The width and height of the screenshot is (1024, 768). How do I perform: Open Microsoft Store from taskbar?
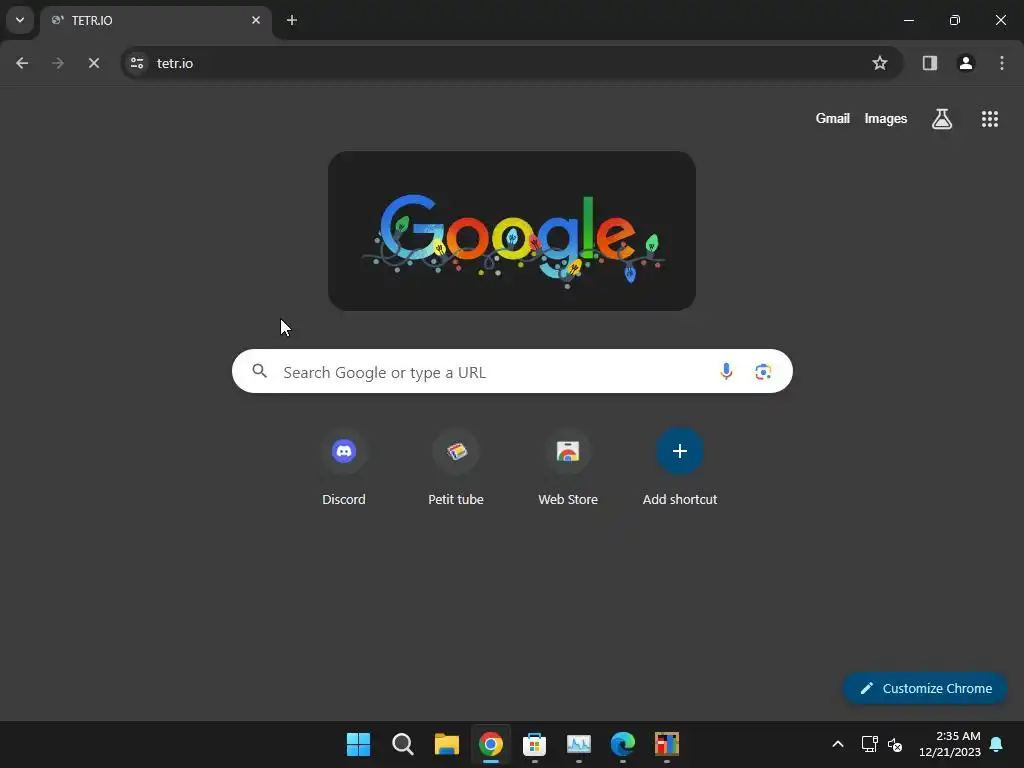click(x=534, y=744)
